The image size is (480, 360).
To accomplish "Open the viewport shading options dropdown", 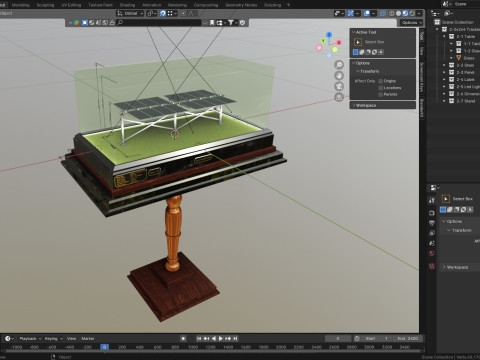I will [419, 13].
